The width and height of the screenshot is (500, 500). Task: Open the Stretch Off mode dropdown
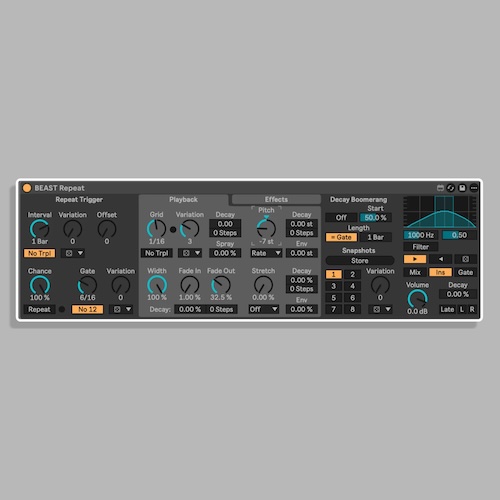264,310
